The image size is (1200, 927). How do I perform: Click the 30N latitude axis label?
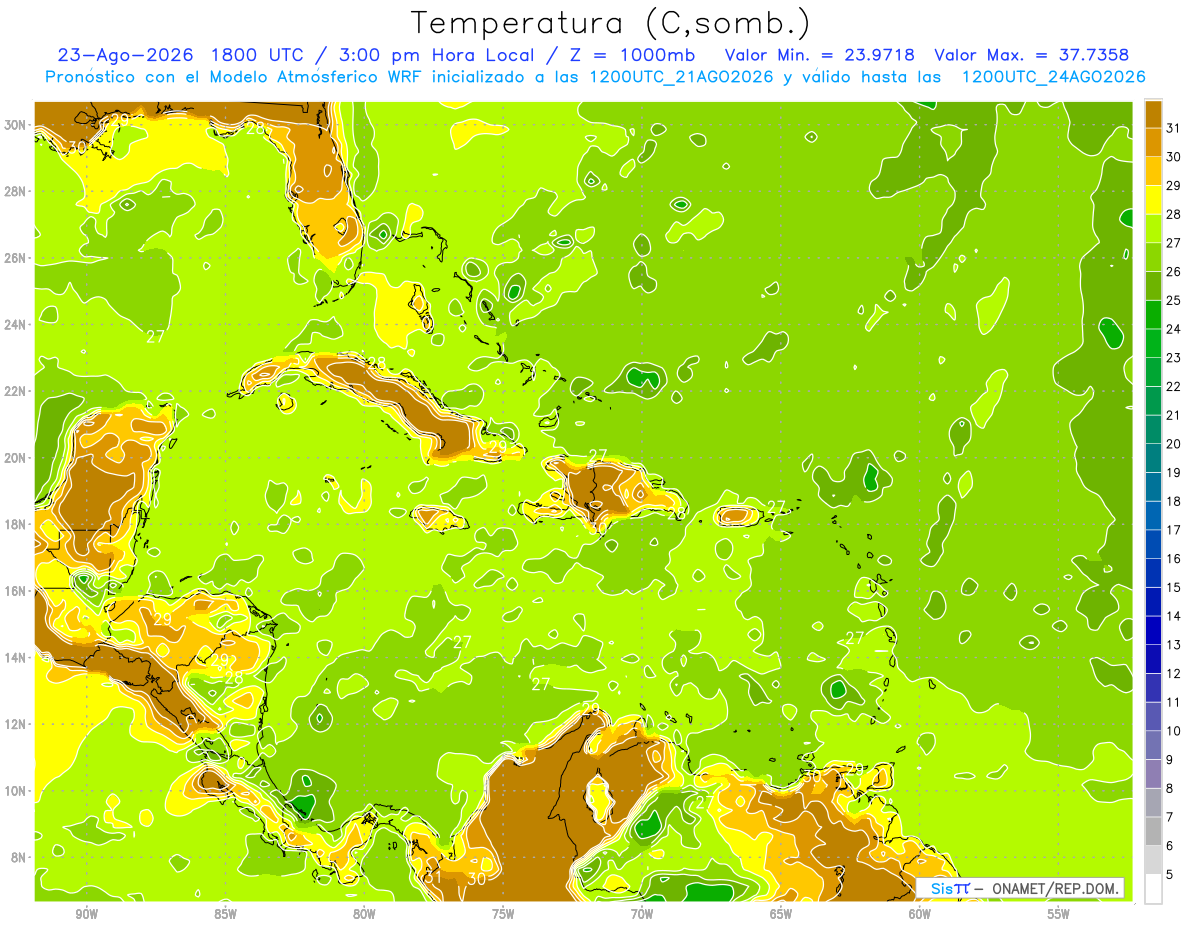[15, 125]
